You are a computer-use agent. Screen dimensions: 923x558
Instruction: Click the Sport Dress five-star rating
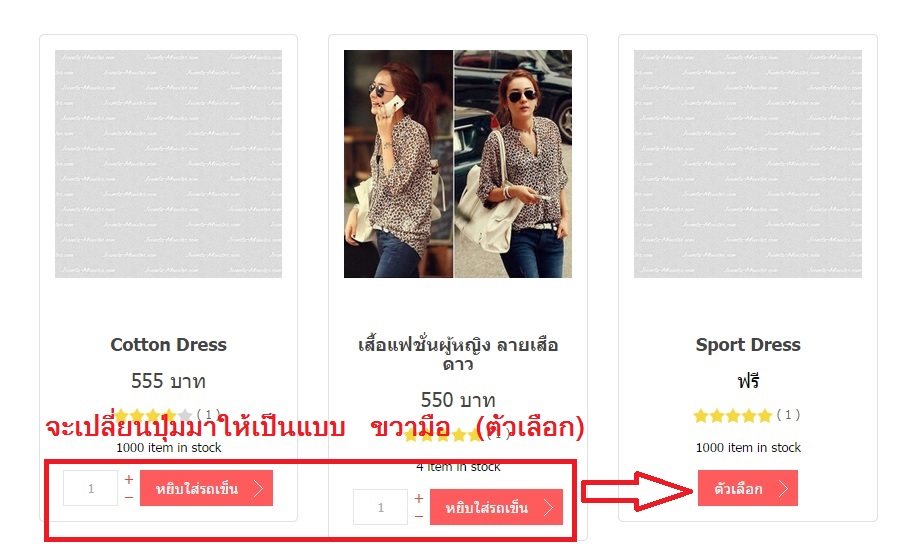tap(733, 416)
